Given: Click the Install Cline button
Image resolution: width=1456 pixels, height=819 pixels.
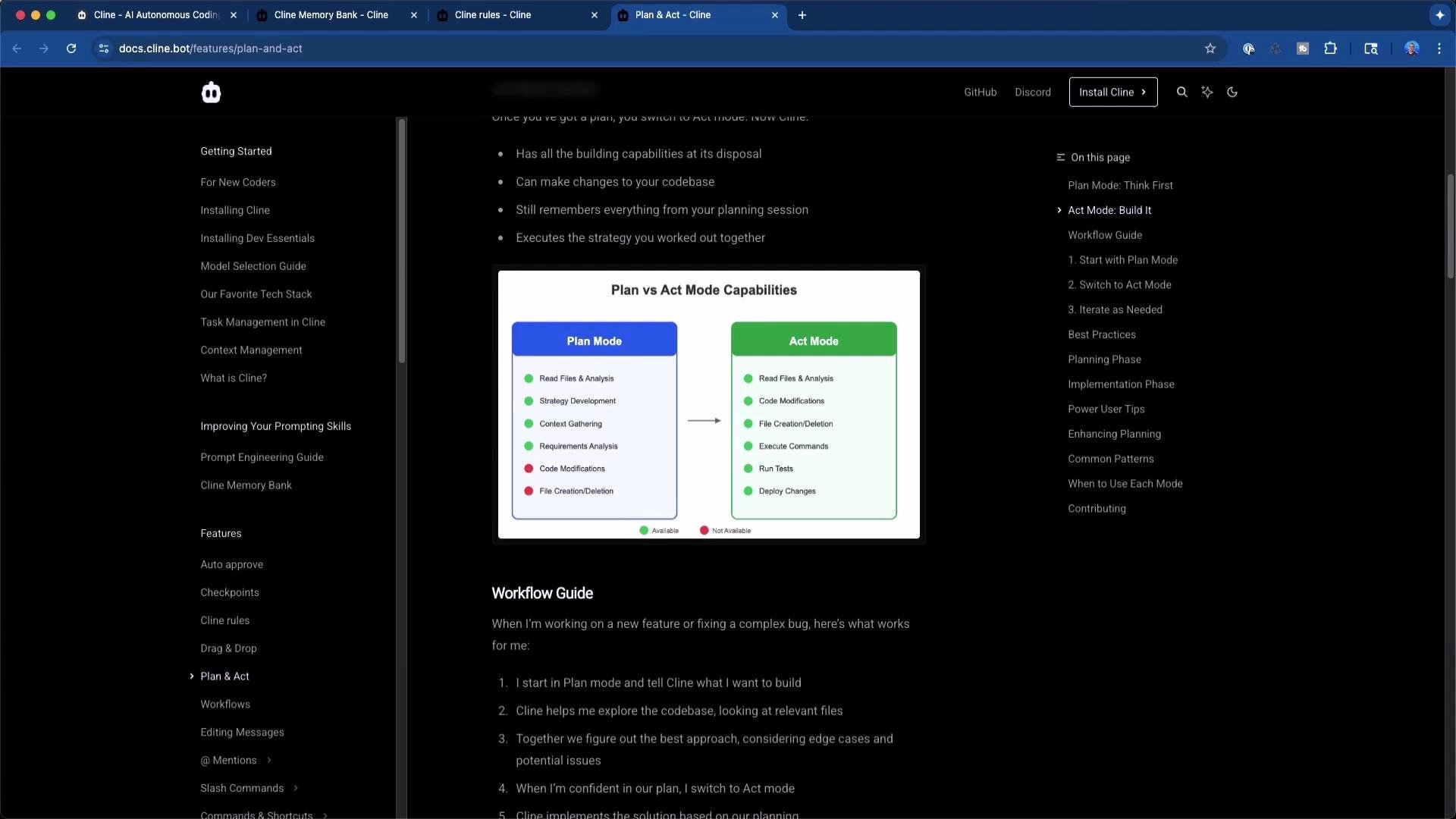Looking at the screenshot, I should click(x=1112, y=93).
